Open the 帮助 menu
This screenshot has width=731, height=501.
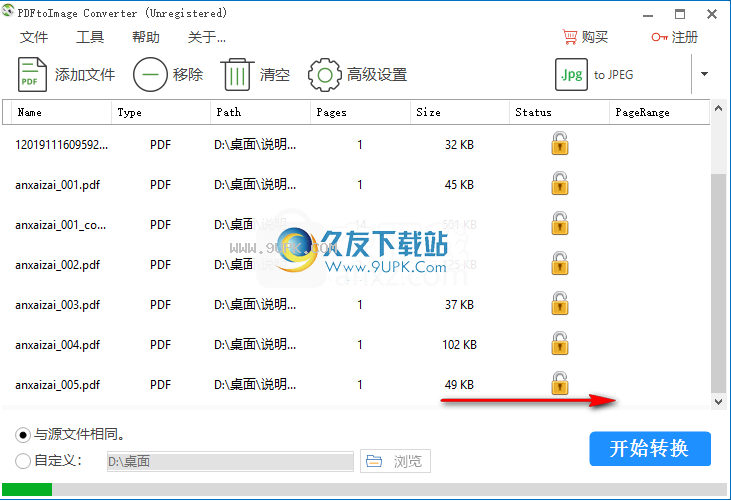point(145,37)
